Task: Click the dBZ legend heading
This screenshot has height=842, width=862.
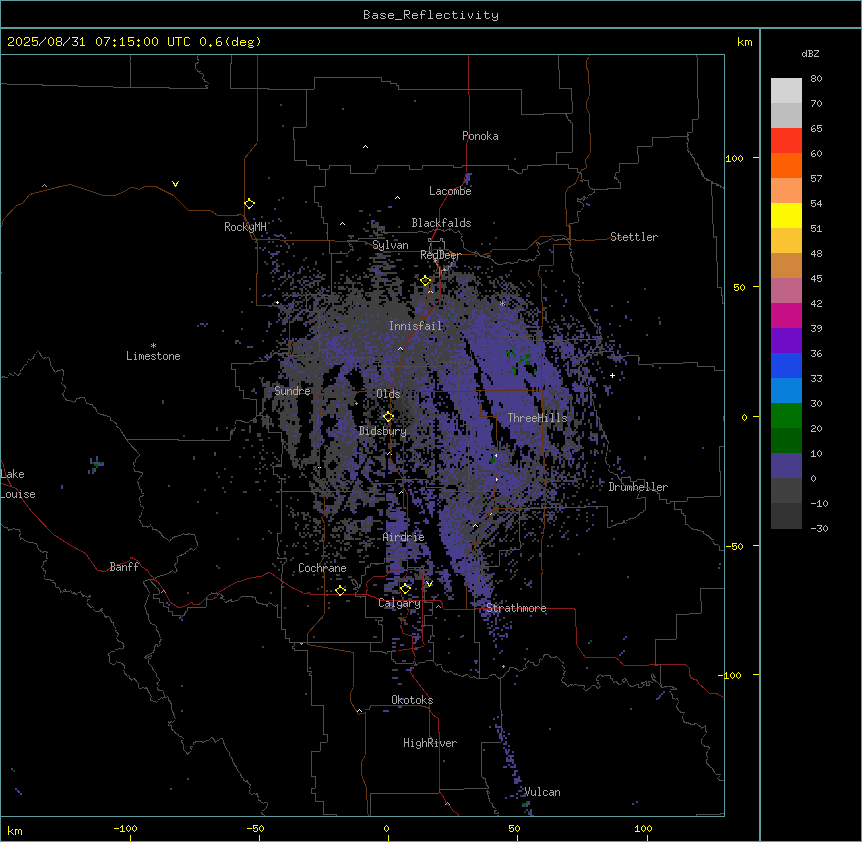Action: [x=810, y=53]
